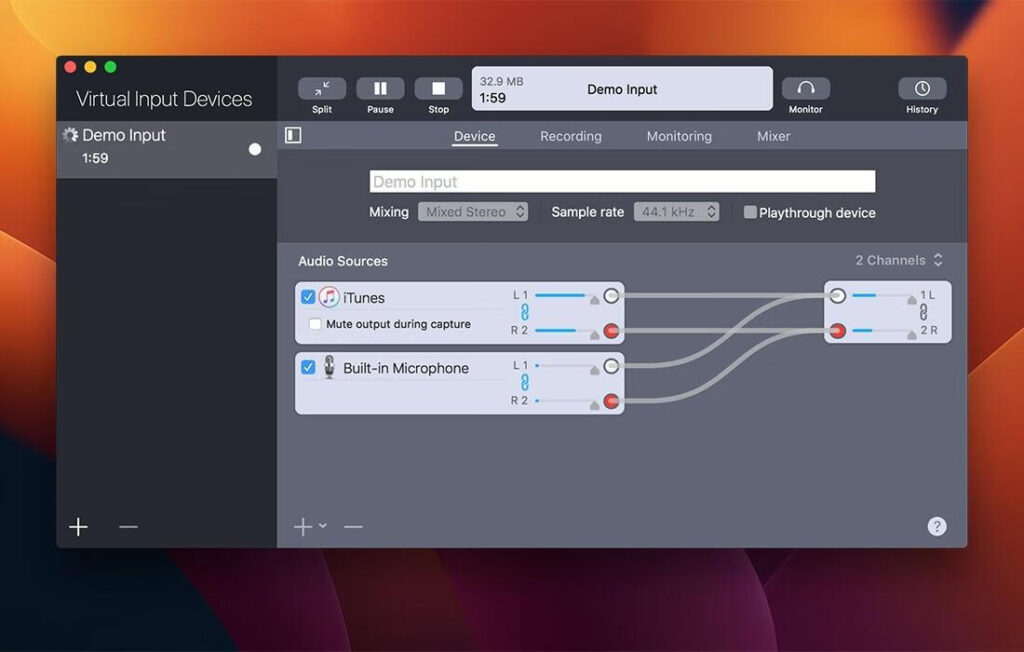Open the Monitor headphones icon
The width and height of the screenshot is (1024, 652).
(x=805, y=88)
